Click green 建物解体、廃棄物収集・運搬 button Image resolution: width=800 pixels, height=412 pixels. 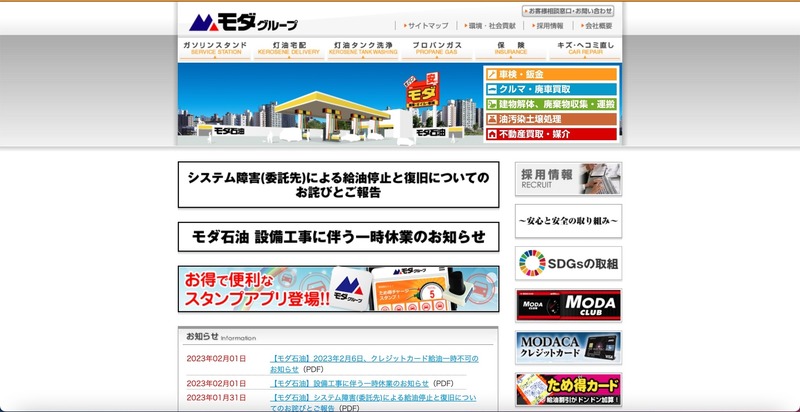[551, 104]
